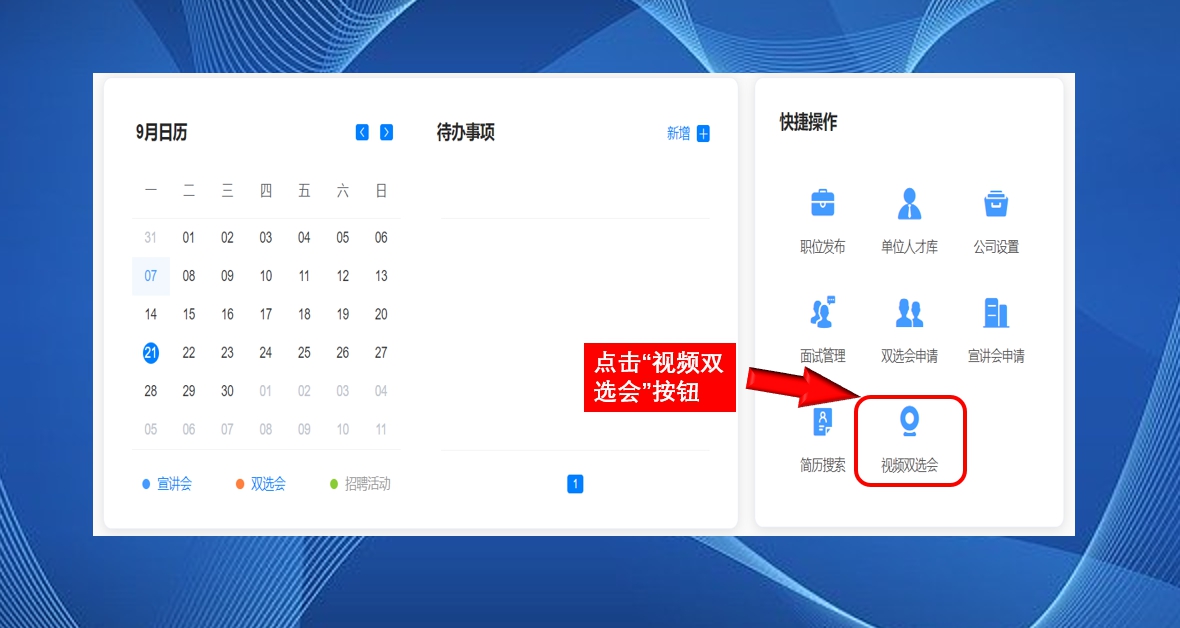Open the 职位发布 briefcase icon

823,203
